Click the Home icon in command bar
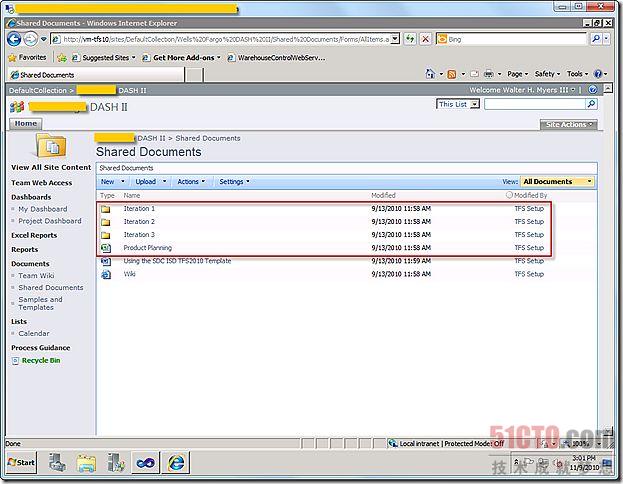The width and height of the screenshot is (623, 484). point(430,74)
